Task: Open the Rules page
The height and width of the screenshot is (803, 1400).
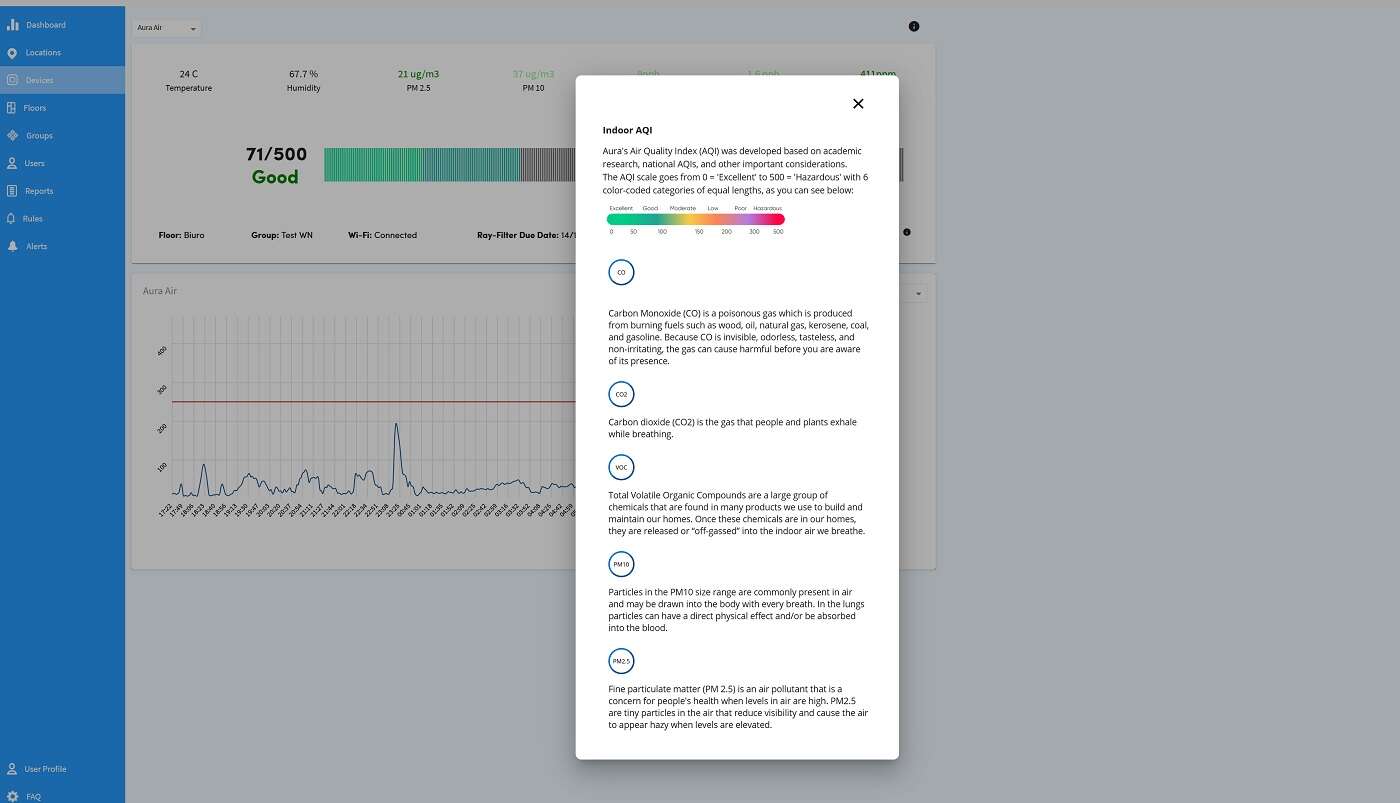Action: pyautogui.click(x=33, y=219)
